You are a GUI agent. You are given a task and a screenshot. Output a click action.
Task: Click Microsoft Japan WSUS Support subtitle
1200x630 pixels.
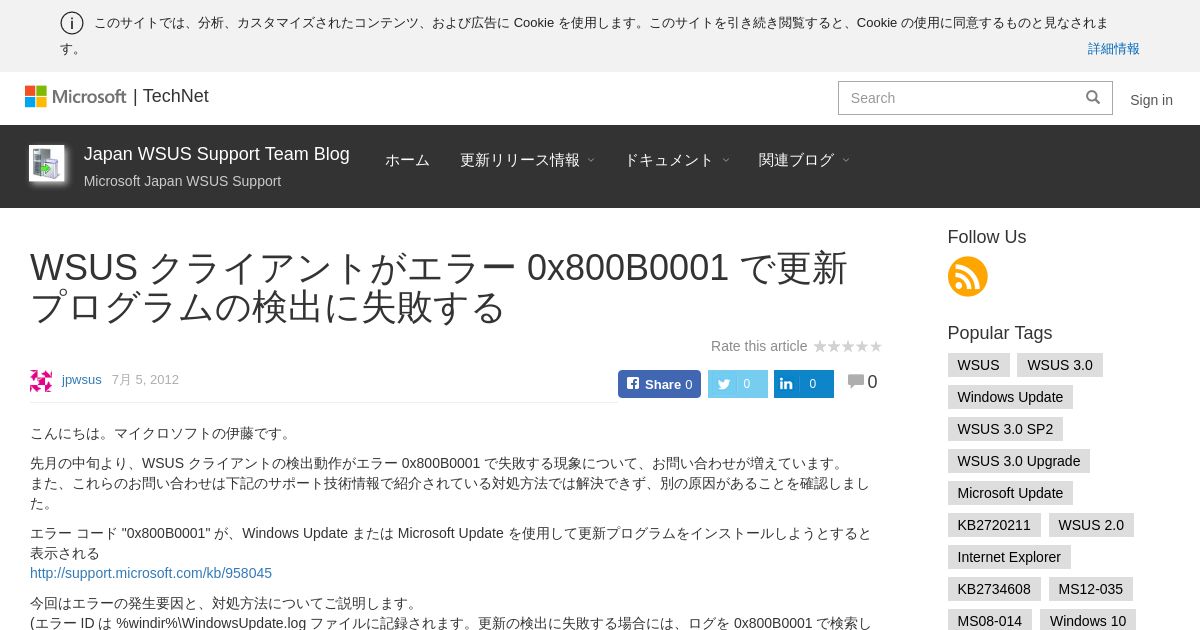(182, 181)
